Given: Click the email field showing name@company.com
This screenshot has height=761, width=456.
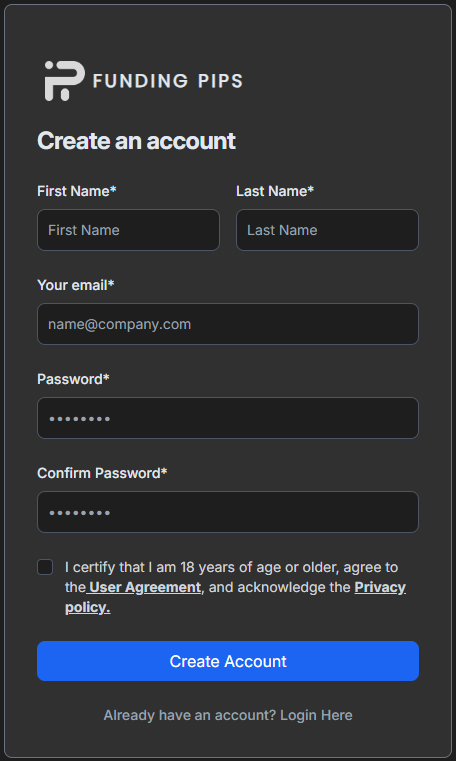Looking at the screenshot, I should tap(228, 324).
